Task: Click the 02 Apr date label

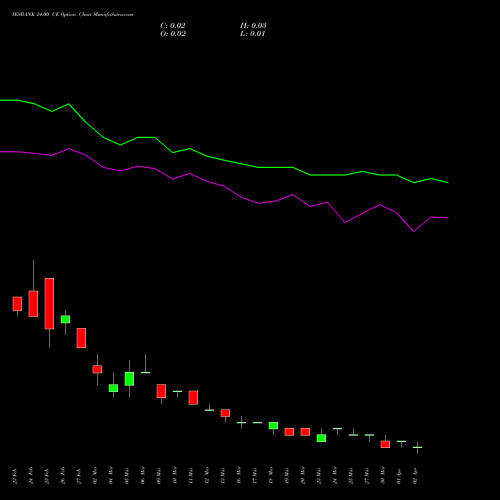Action: [x=415, y=476]
